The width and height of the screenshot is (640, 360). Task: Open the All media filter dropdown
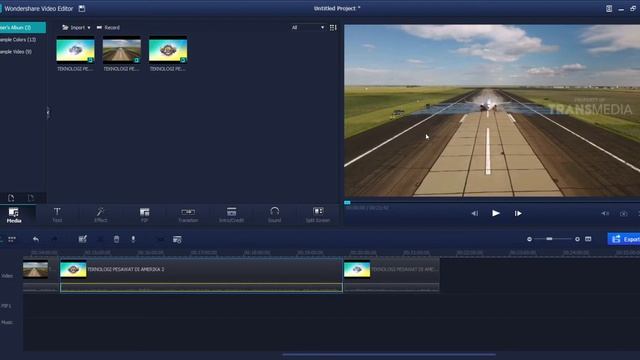(x=307, y=27)
